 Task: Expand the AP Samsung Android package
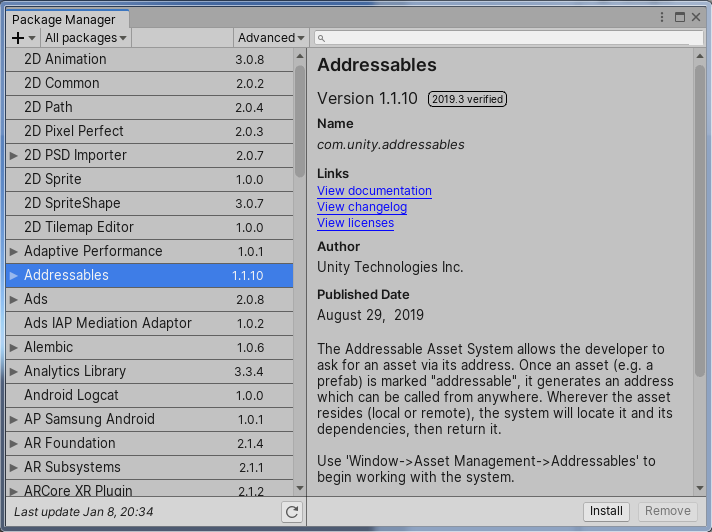click(x=14, y=420)
